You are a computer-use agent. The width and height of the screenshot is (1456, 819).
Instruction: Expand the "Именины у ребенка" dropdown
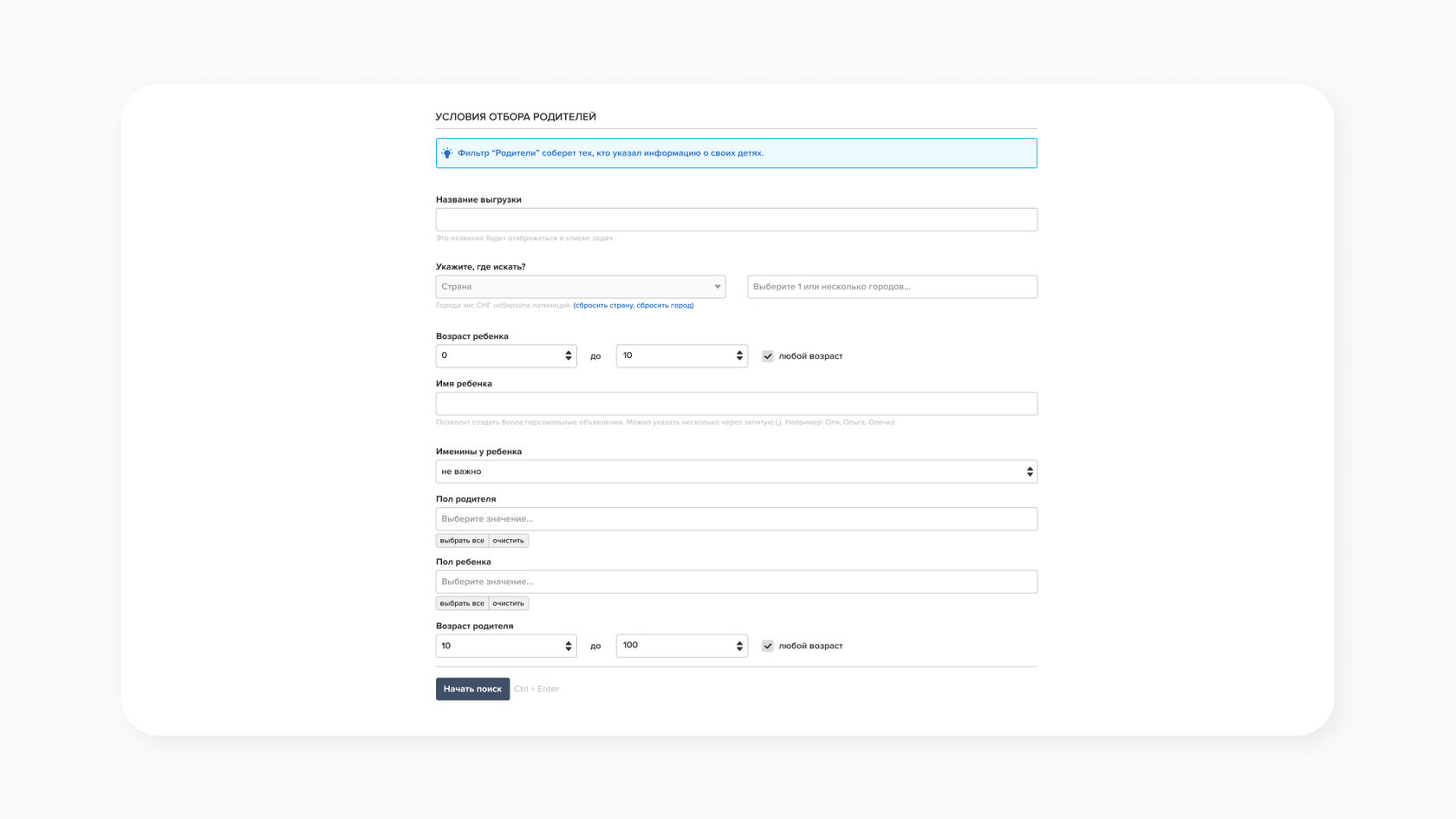coord(736,471)
